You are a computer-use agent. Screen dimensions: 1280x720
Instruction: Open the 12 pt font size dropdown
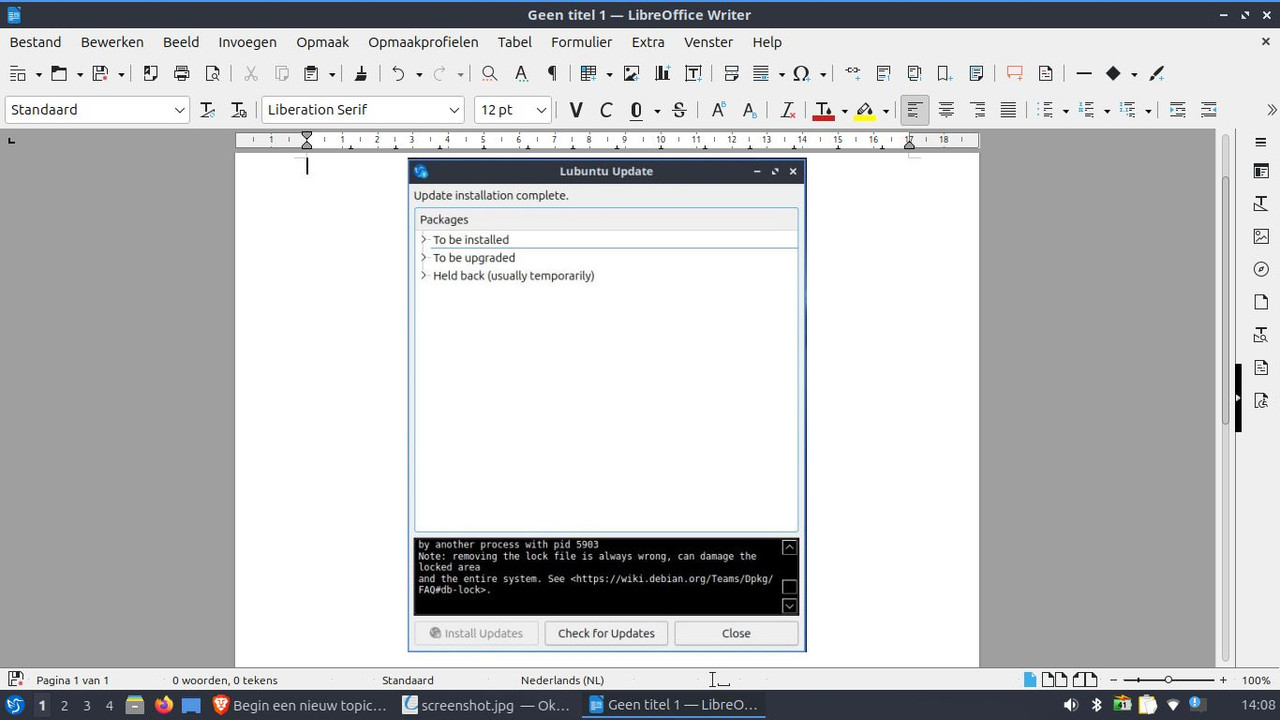[x=541, y=110]
